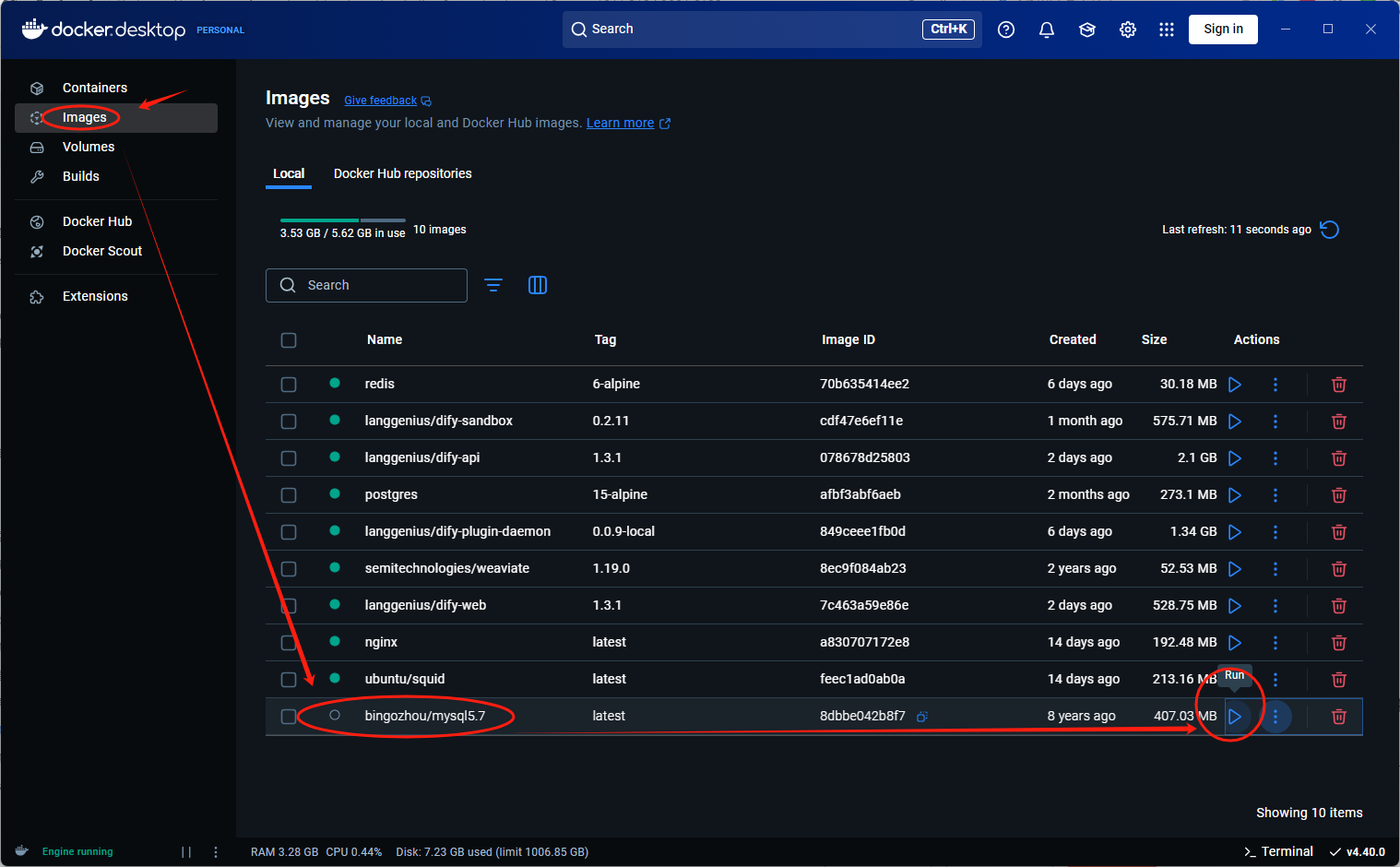Screen dimensions: 1400x867
Task: Check the semitechnologies/weaviate row checkbox
Action: [x=289, y=569]
